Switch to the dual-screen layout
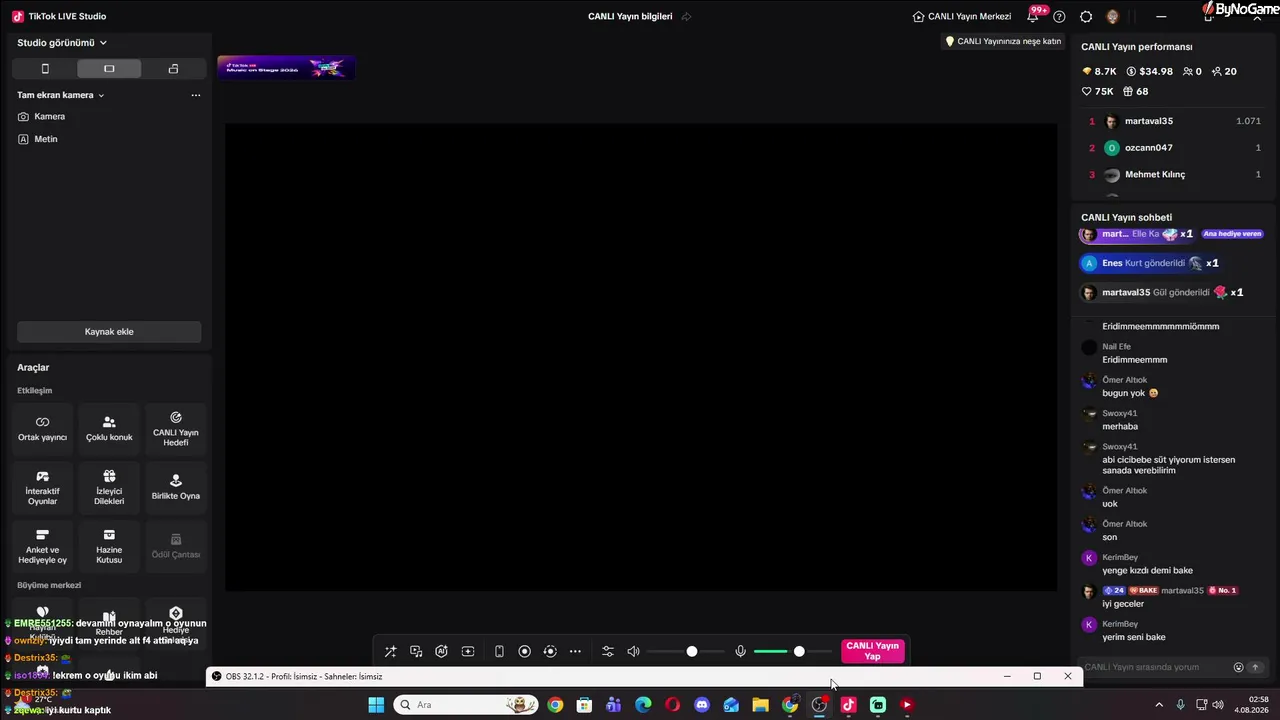Image resolution: width=1280 pixels, height=720 pixels. 173,69
